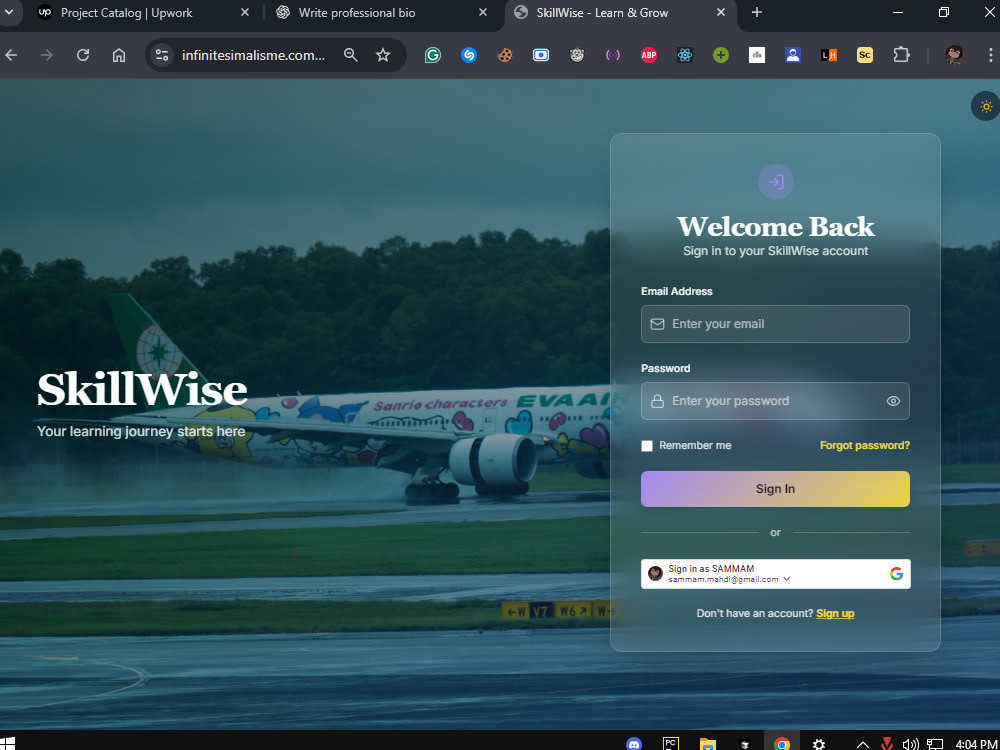Open the green plus extension

tap(721, 55)
